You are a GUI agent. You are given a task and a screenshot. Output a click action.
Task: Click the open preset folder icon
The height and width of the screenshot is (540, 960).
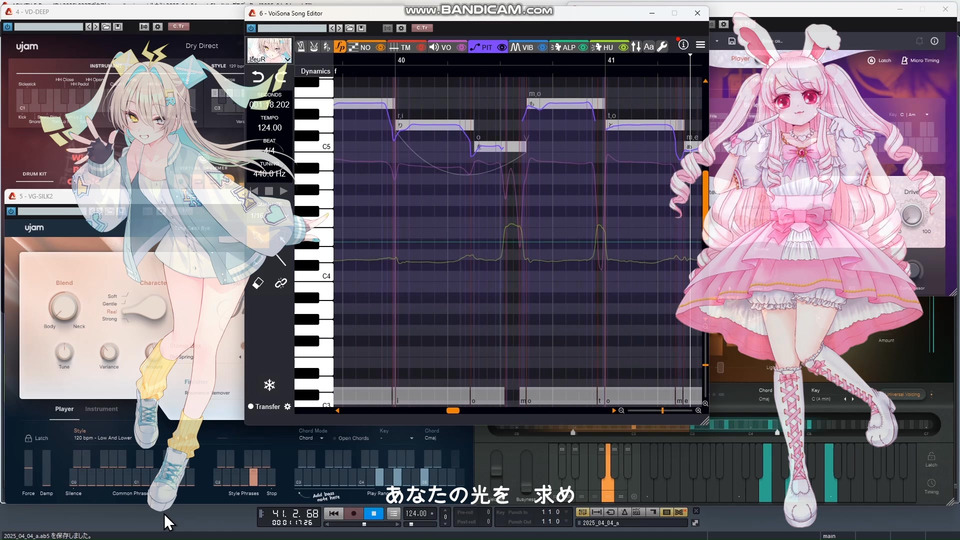click(350, 28)
